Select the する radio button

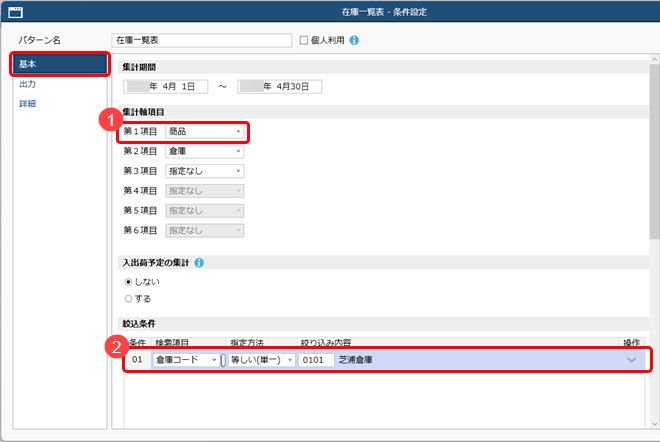pyautogui.click(x=128, y=299)
